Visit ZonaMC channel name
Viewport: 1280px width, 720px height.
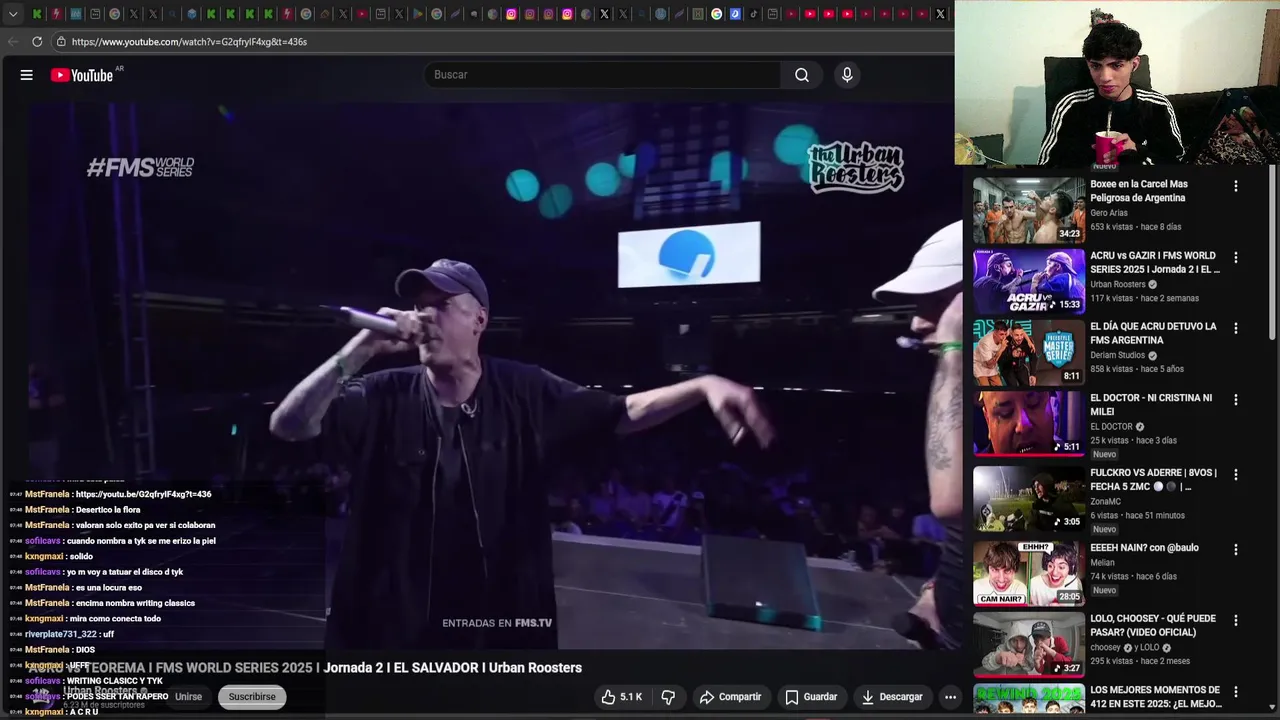[1106, 502]
